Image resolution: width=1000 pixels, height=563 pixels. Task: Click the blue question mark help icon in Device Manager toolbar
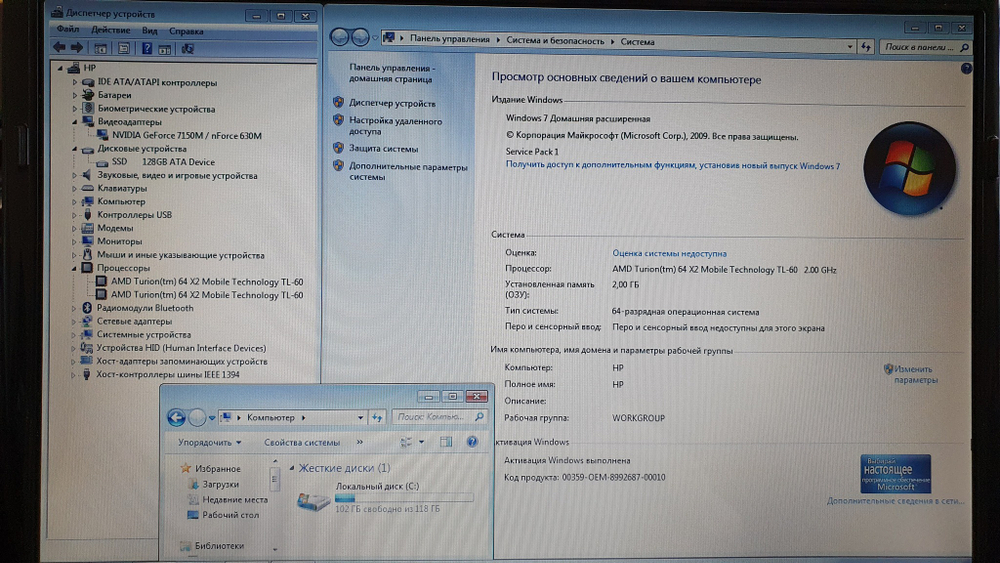[147, 48]
